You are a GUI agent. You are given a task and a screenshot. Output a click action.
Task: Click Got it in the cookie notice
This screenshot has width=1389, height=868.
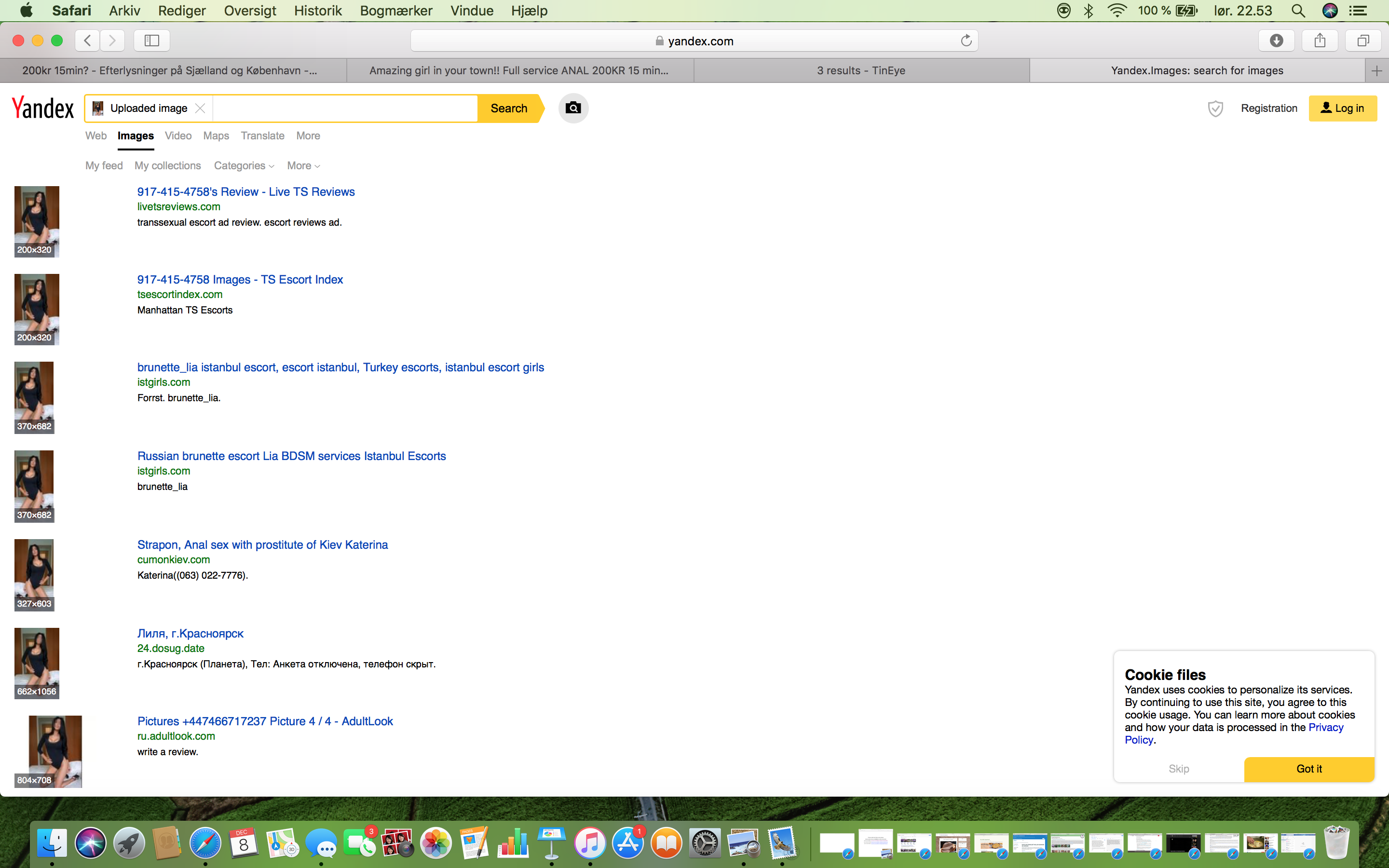1308,769
